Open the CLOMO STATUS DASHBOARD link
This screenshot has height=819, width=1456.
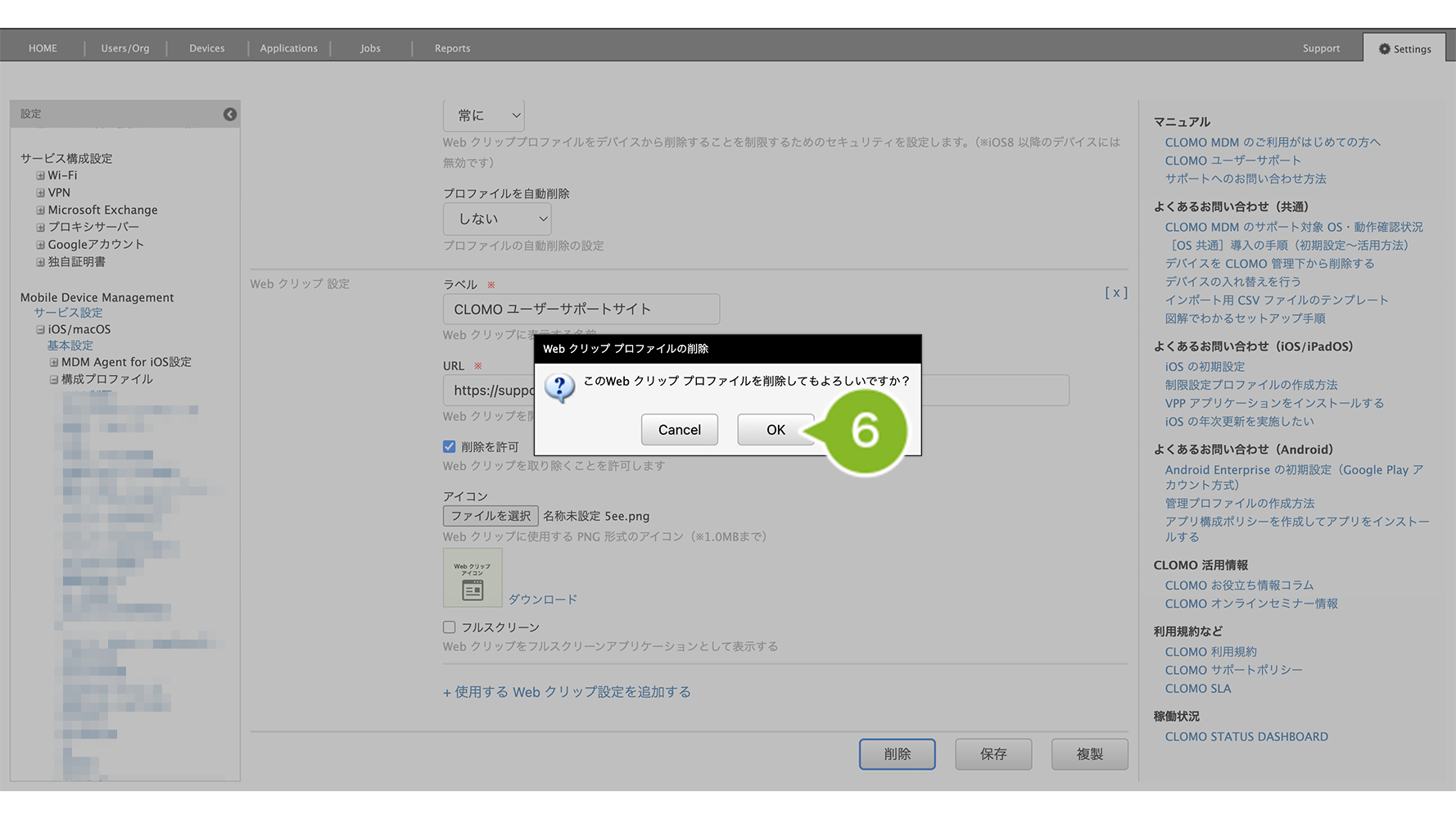point(1246,736)
